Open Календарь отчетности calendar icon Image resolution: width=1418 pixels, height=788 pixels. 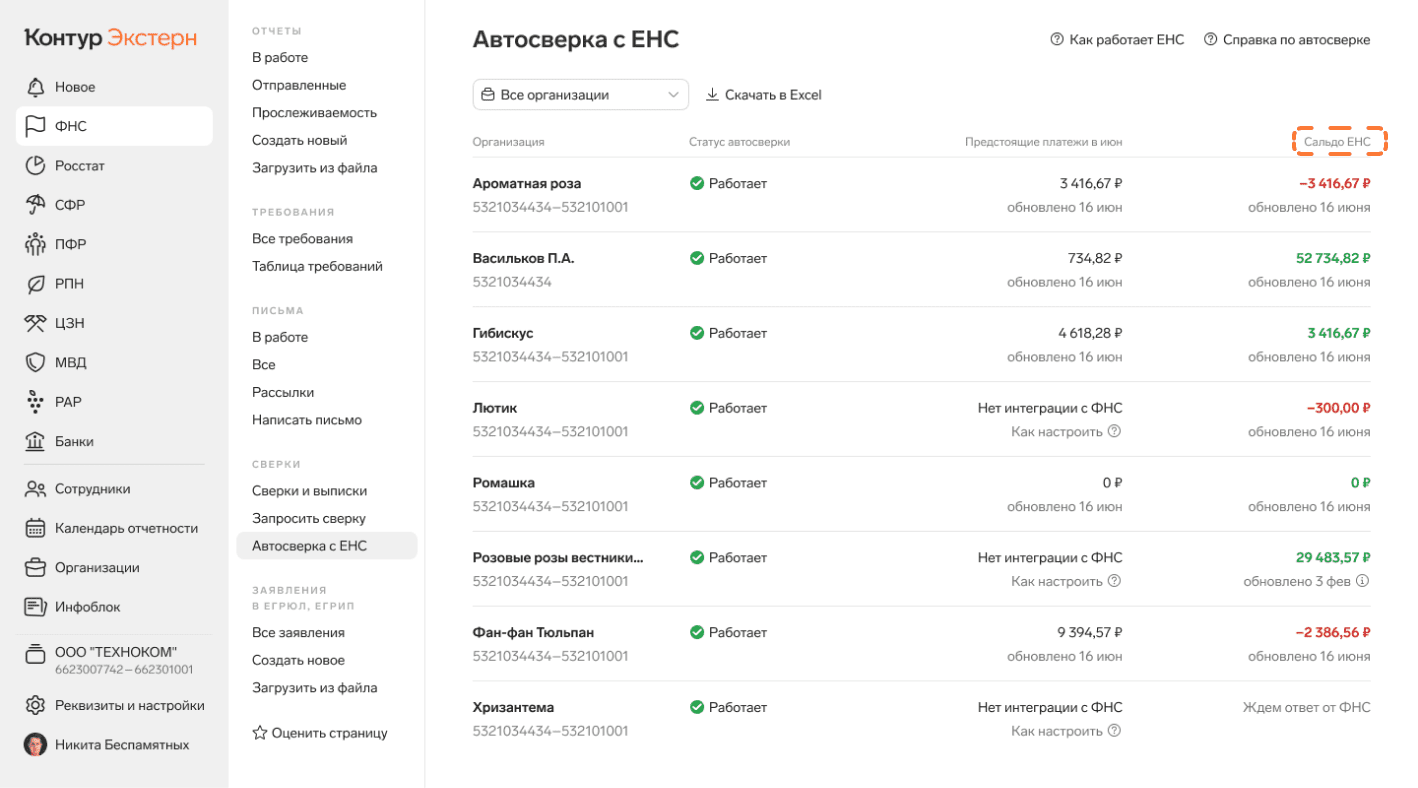[36, 528]
